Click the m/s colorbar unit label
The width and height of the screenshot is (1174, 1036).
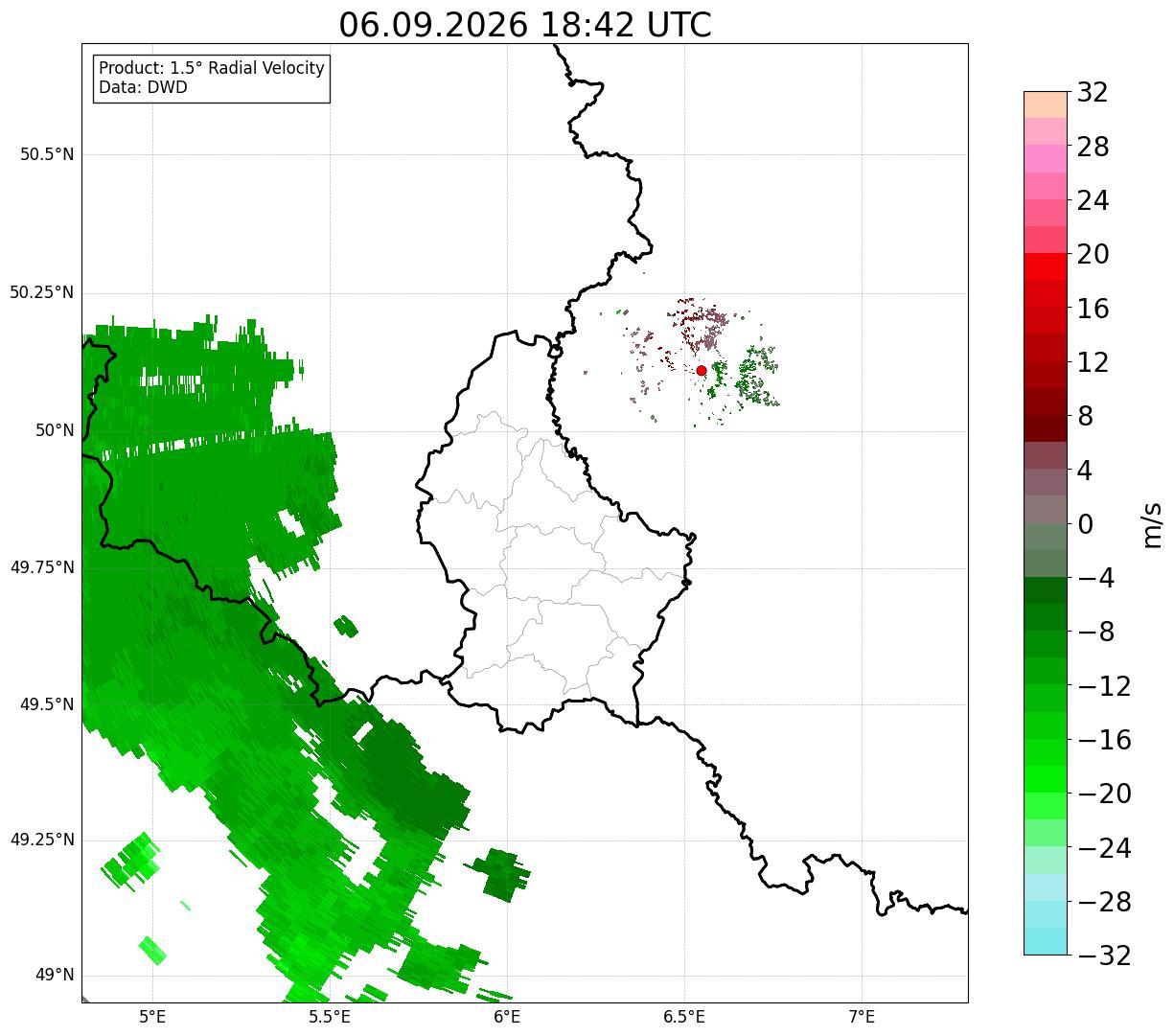click(1152, 524)
